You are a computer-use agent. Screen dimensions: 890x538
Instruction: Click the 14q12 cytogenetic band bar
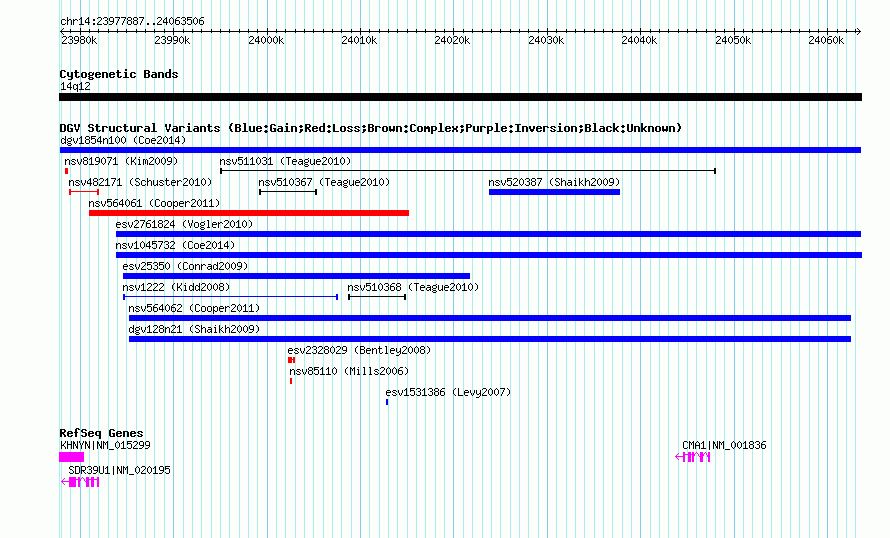[x=460, y=97]
